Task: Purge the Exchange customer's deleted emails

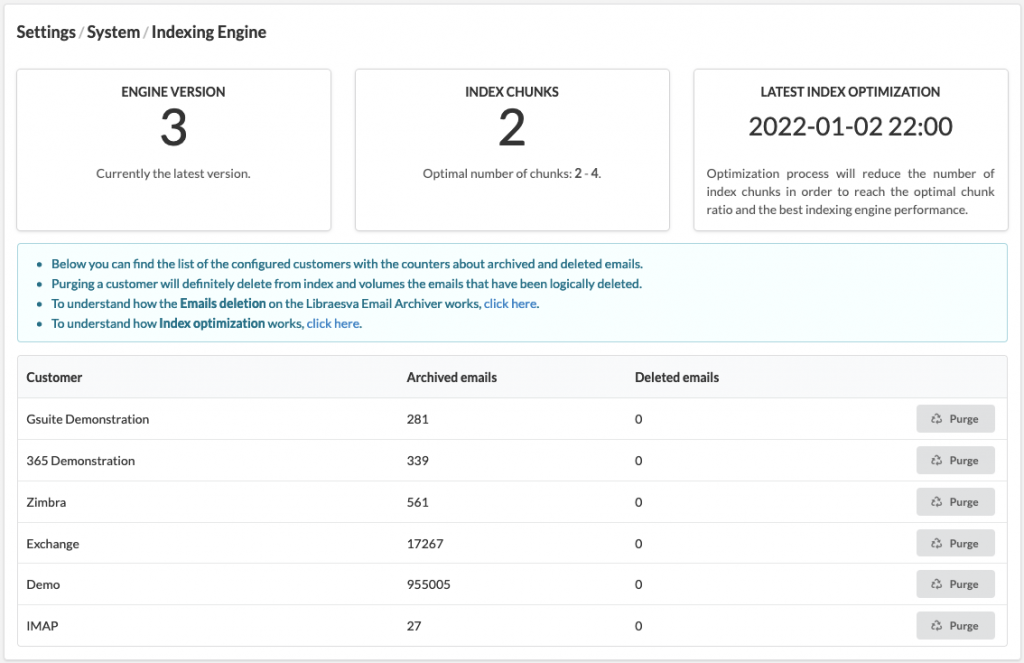Action: [955, 543]
